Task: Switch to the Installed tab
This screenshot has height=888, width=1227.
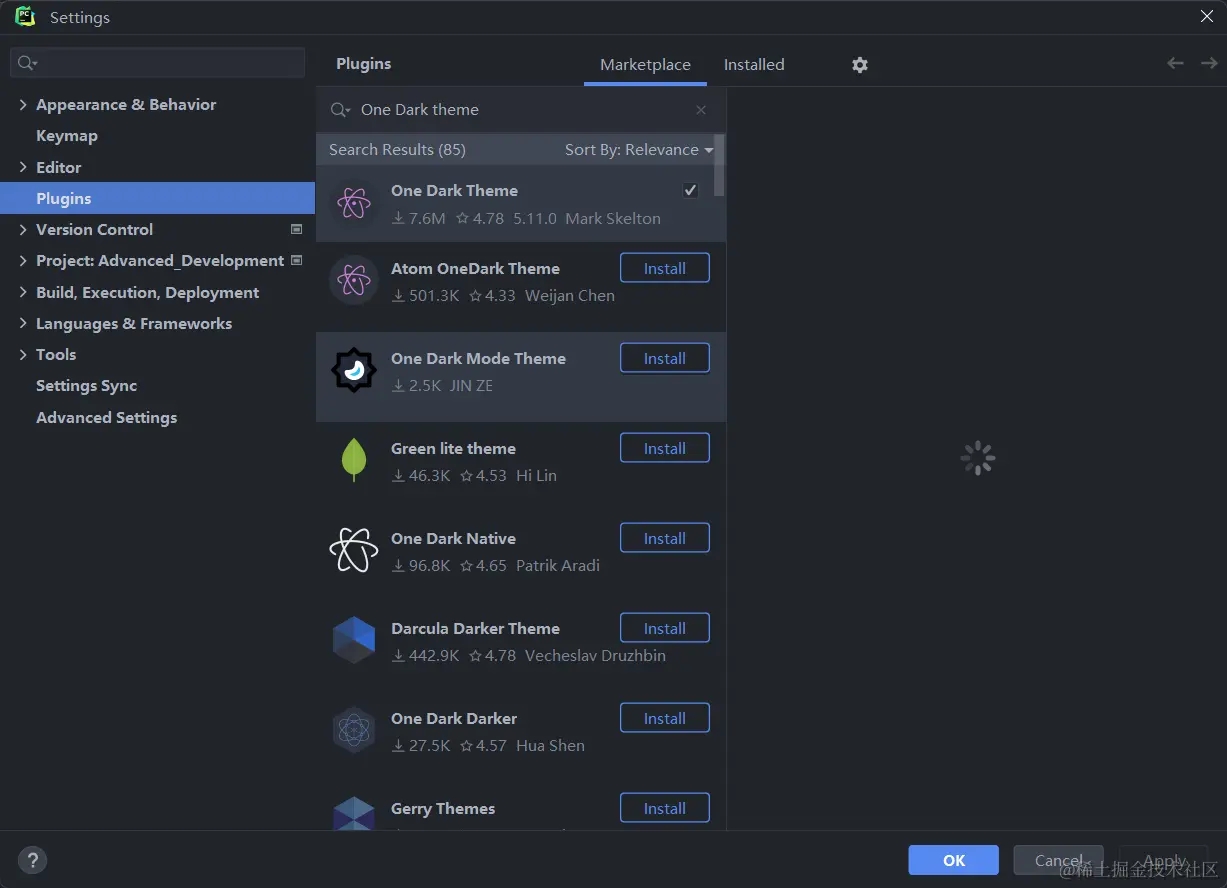Action: 753,64
